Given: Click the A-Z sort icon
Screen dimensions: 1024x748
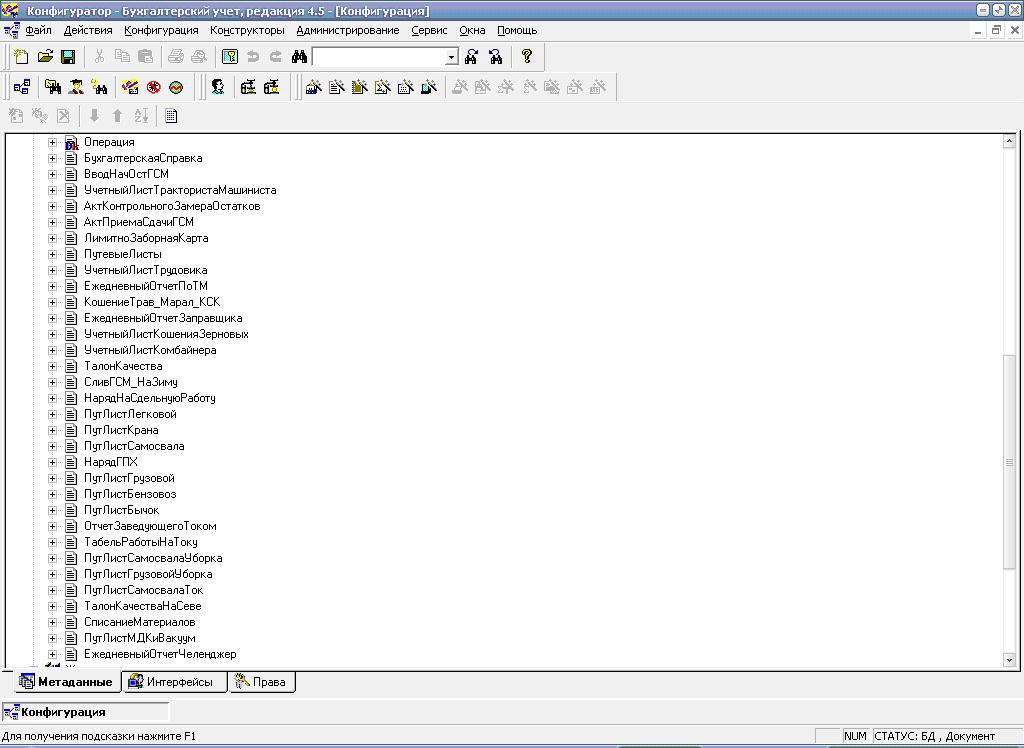Looking at the screenshot, I should coord(141,116).
